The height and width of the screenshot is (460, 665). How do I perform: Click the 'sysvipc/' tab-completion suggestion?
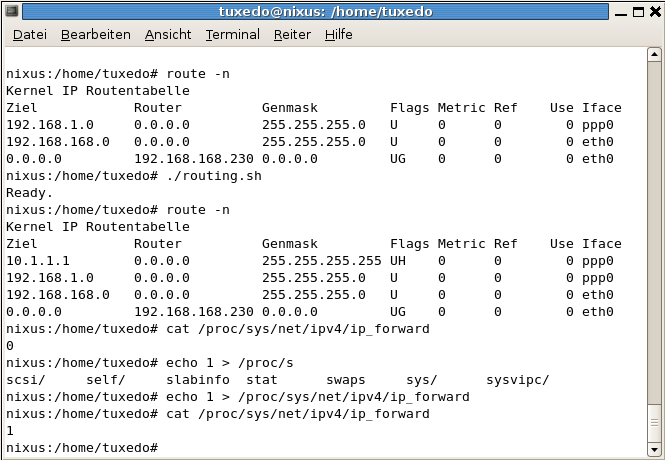516,379
